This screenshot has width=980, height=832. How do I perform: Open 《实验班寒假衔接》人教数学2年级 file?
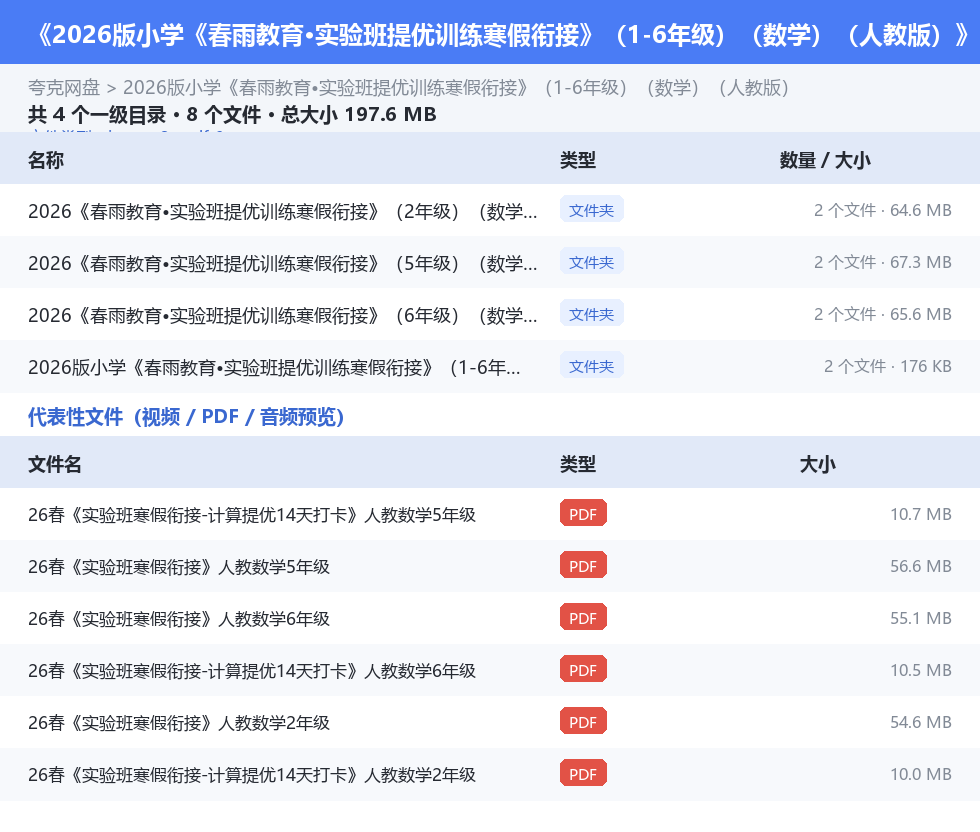click(179, 722)
